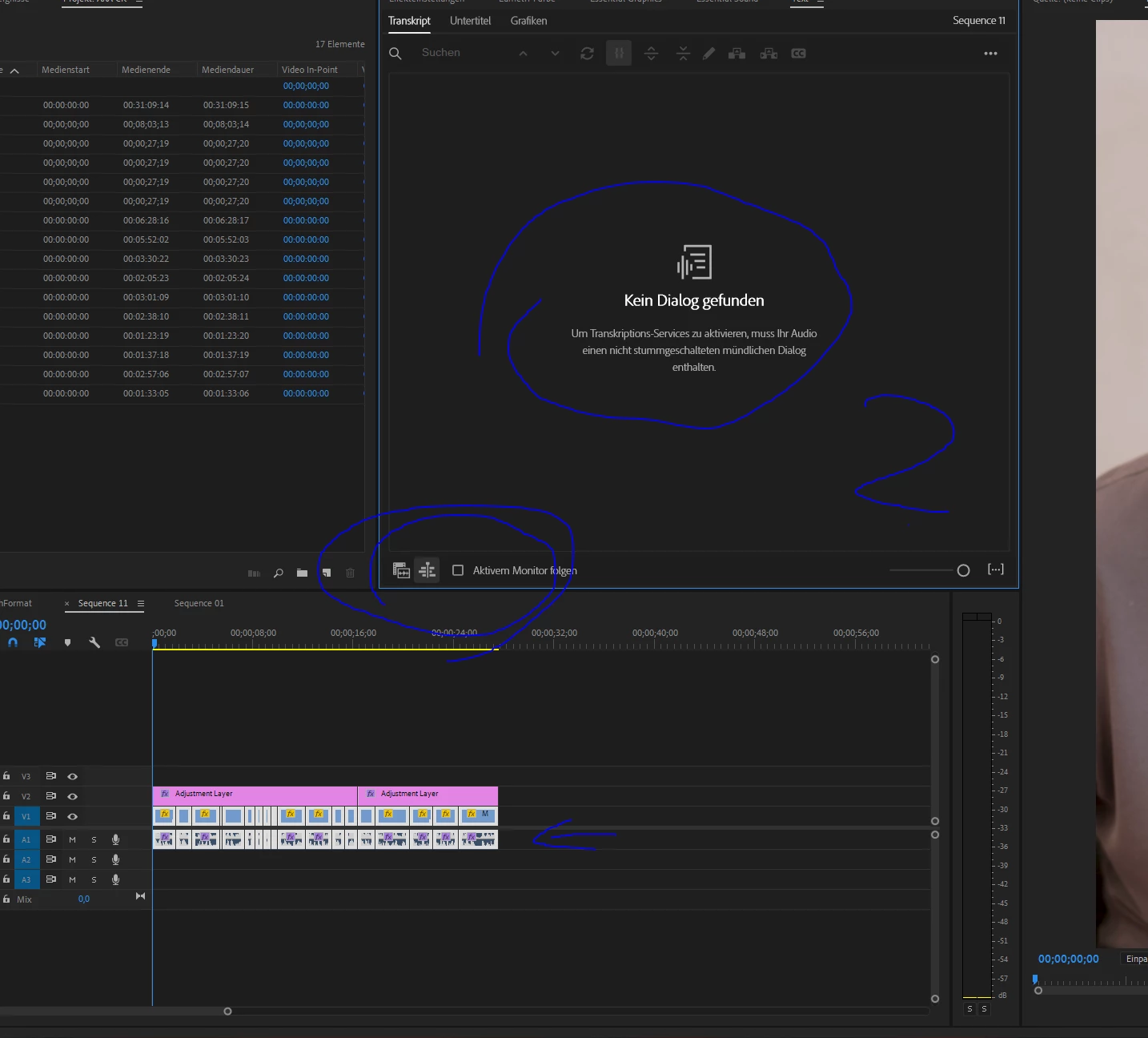
Task: Toggle voice-over record on track A2
Action: click(x=115, y=859)
